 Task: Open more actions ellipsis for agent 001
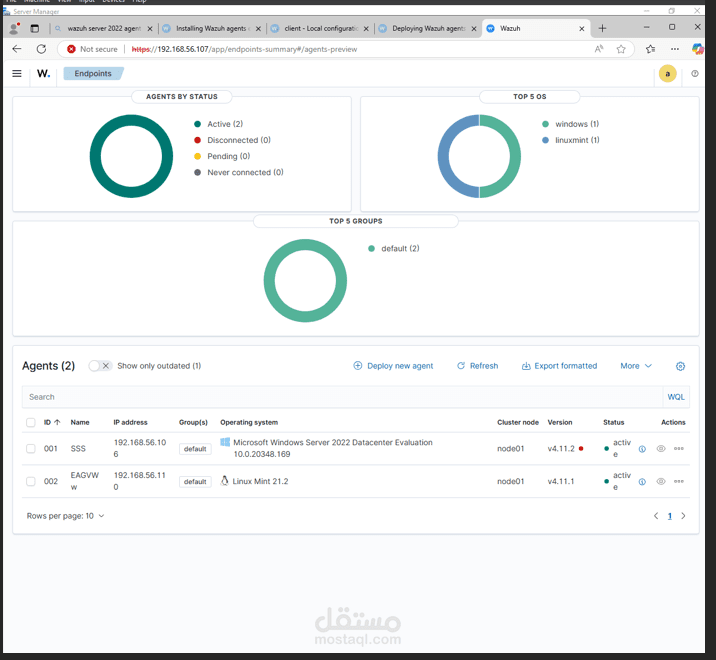coord(679,449)
